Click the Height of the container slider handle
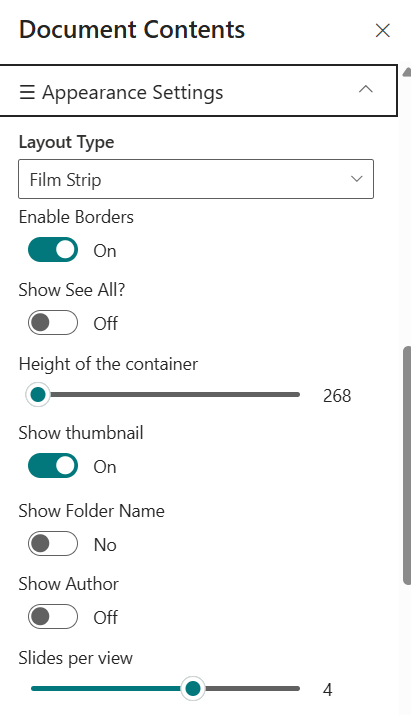This screenshot has height=715, width=411. (x=38, y=394)
